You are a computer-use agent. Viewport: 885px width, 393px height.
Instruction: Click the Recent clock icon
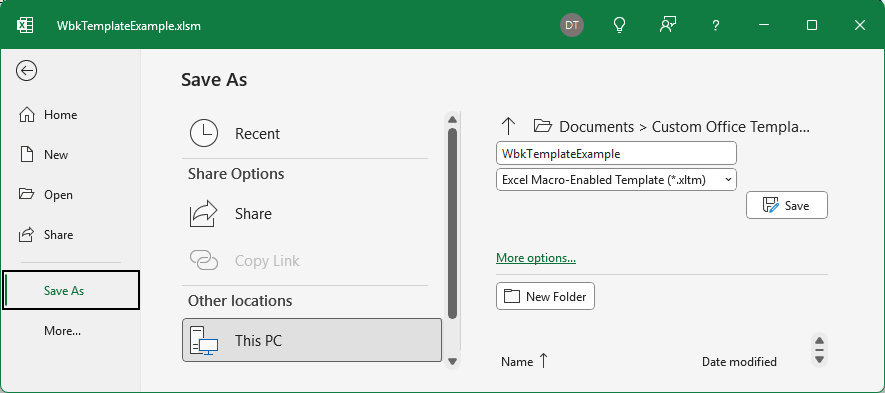tap(204, 134)
